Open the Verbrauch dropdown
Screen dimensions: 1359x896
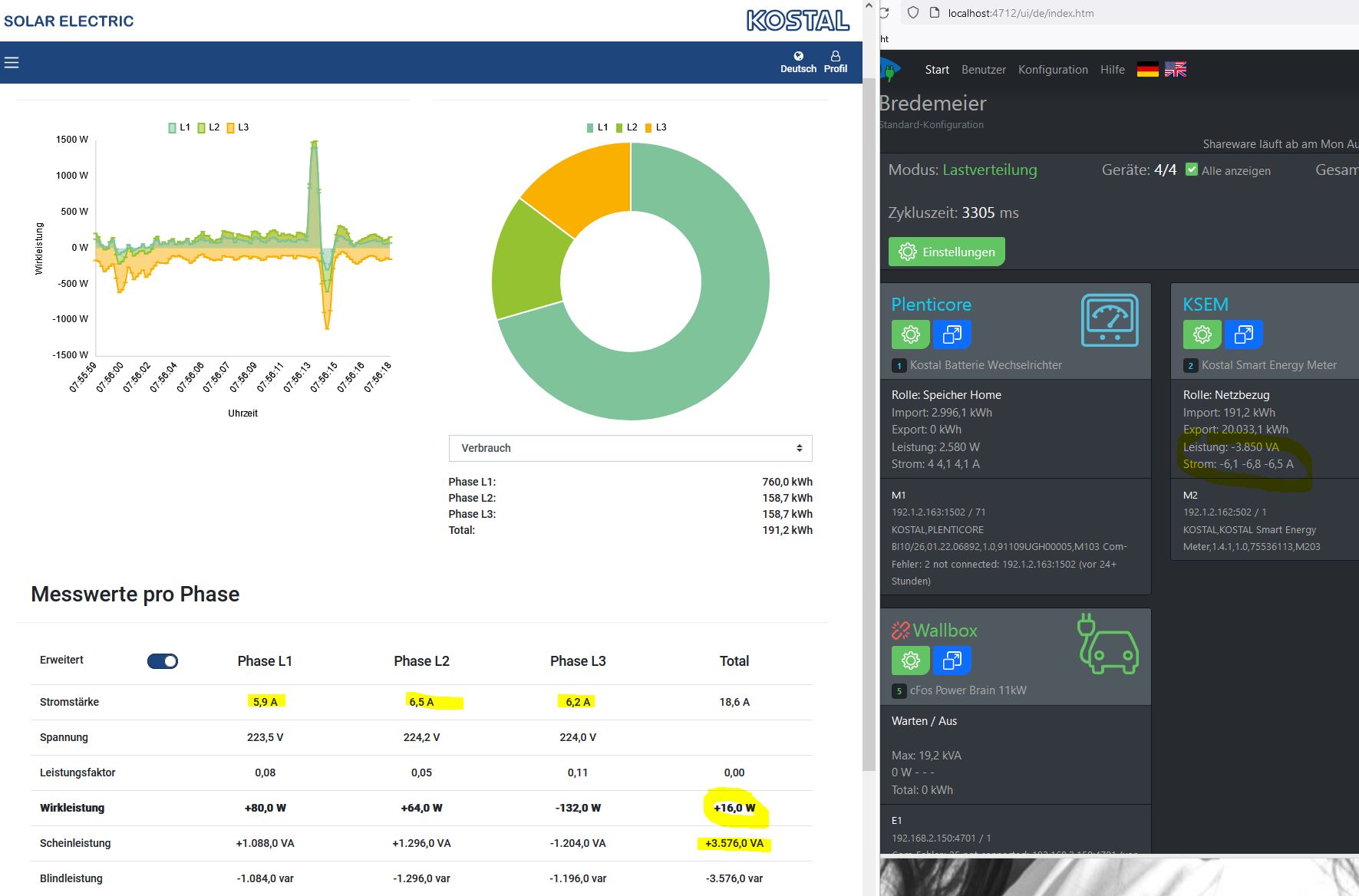point(631,448)
